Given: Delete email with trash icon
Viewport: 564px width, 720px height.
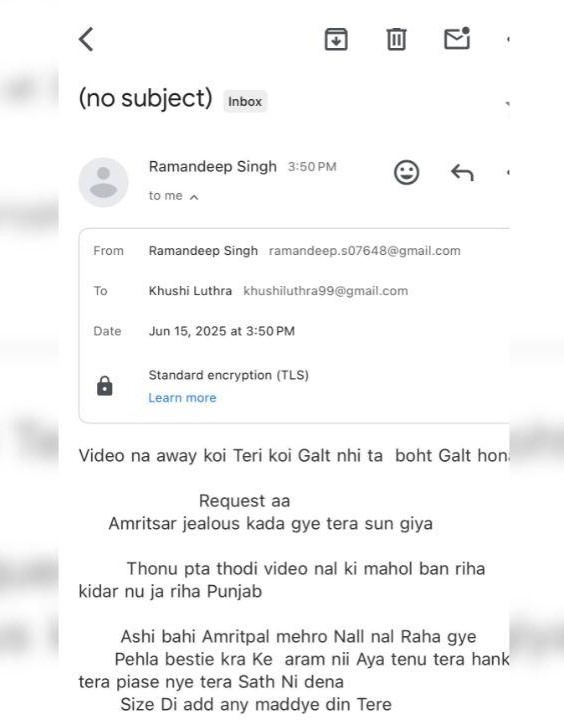Looking at the screenshot, I should point(396,39).
